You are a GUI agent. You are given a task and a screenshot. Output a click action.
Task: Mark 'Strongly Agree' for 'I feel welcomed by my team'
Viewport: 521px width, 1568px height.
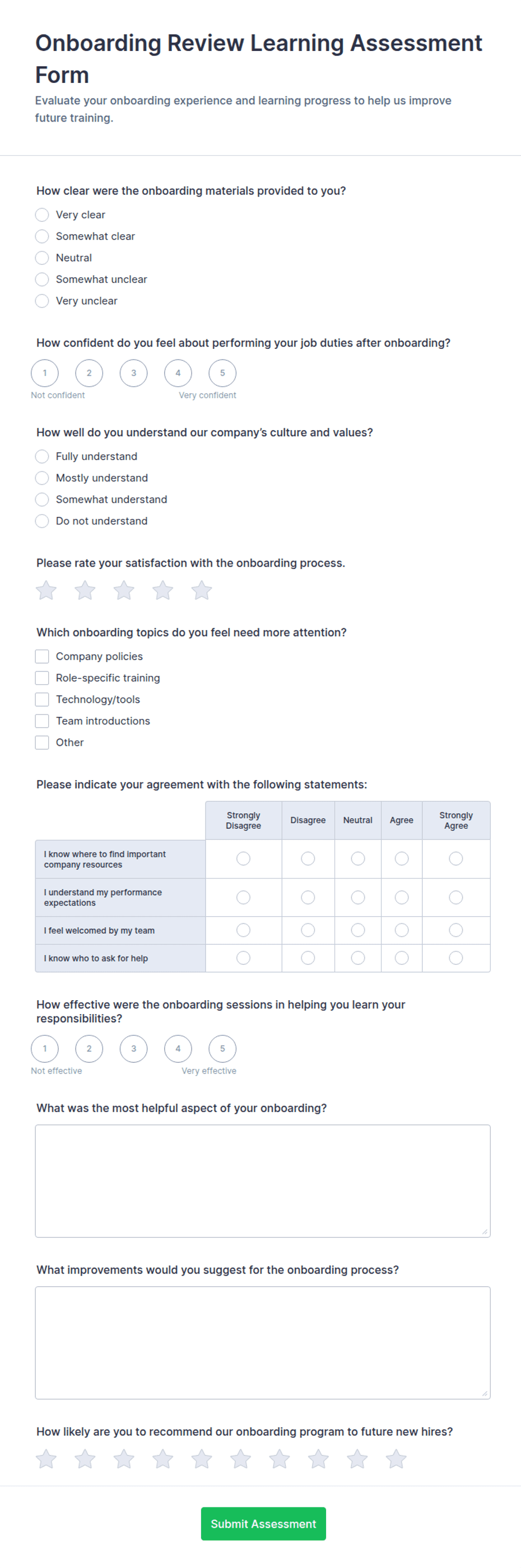[x=456, y=930]
